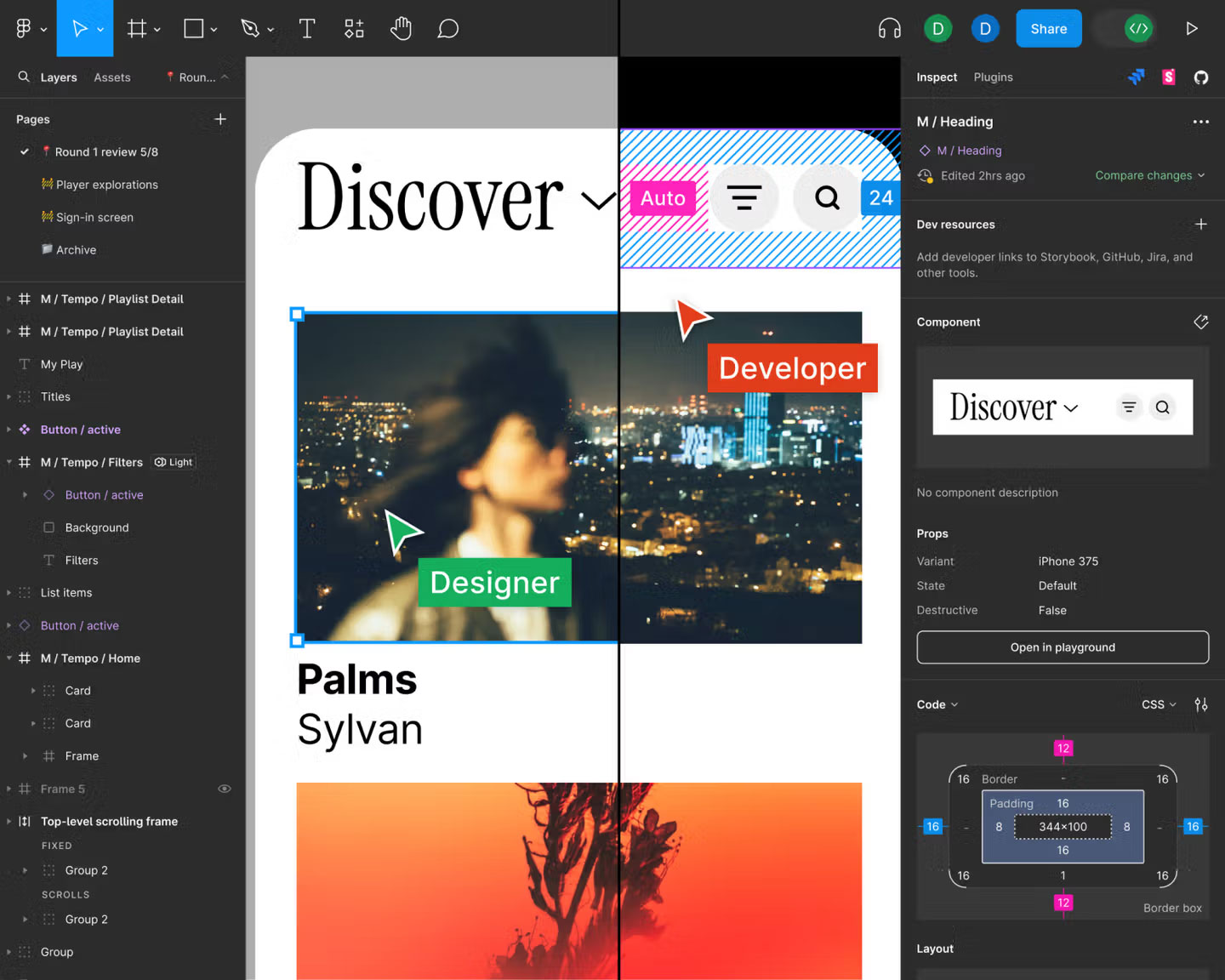Viewport: 1225px width, 980px height.
Task: Open the comment tool
Action: (448, 28)
